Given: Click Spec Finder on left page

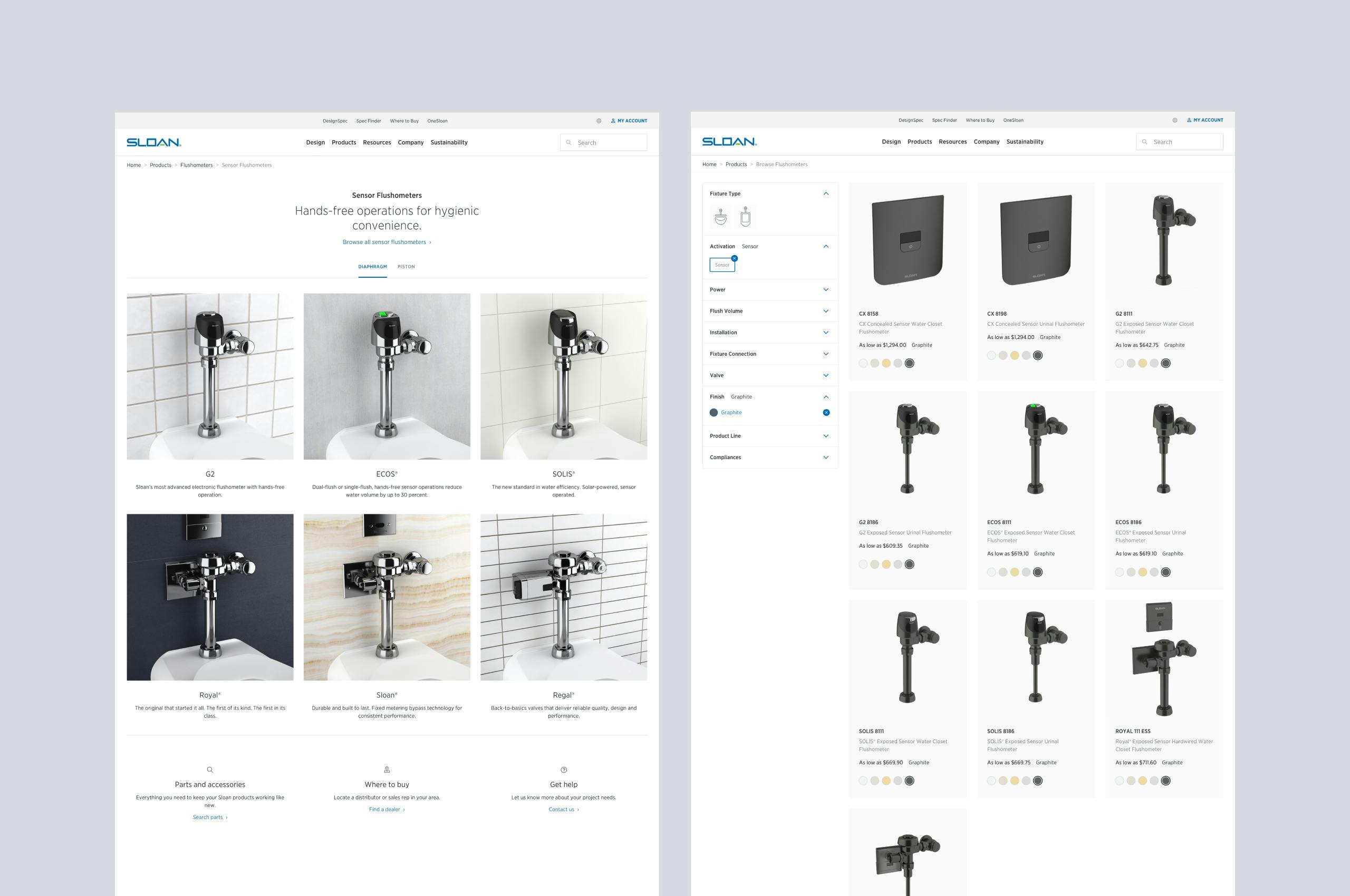Looking at the screenshot, I should coord(369,121).
